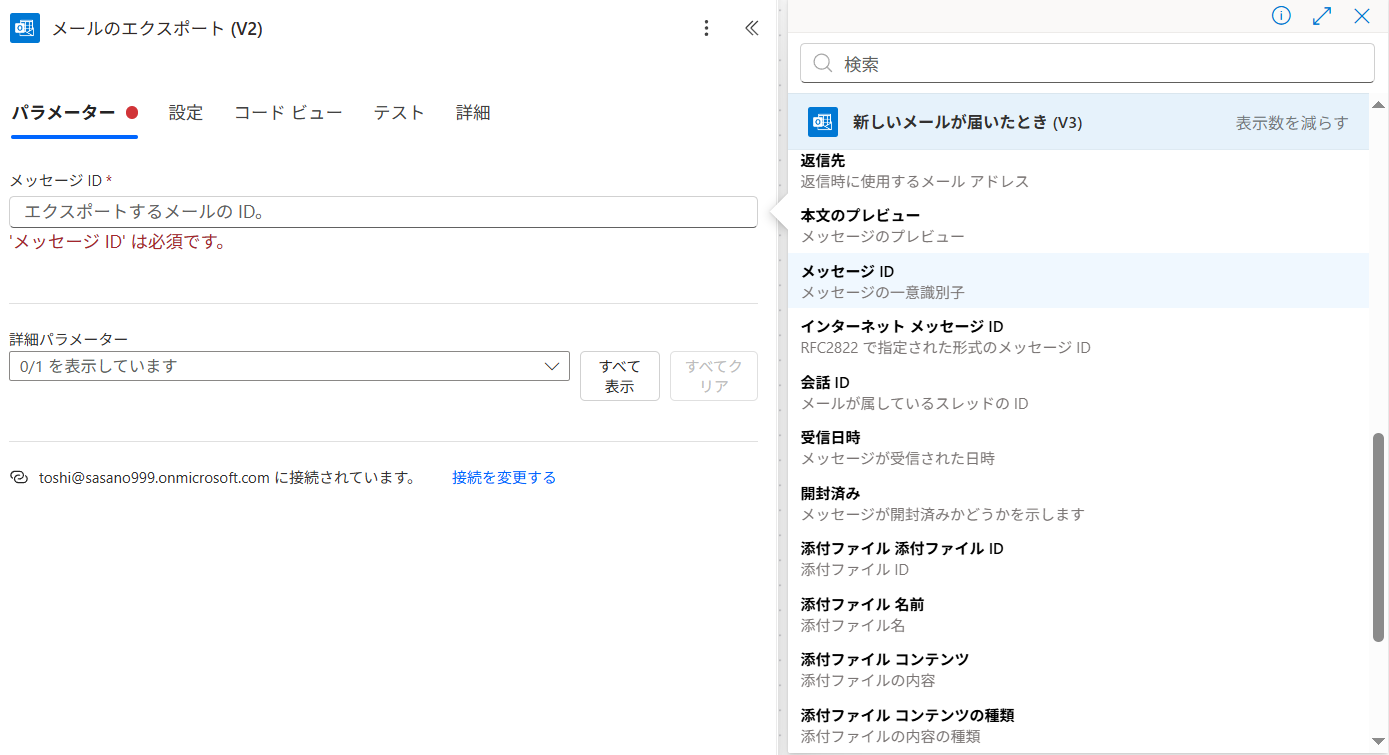Open the 詳細 tab

click(x=473, y=113)
